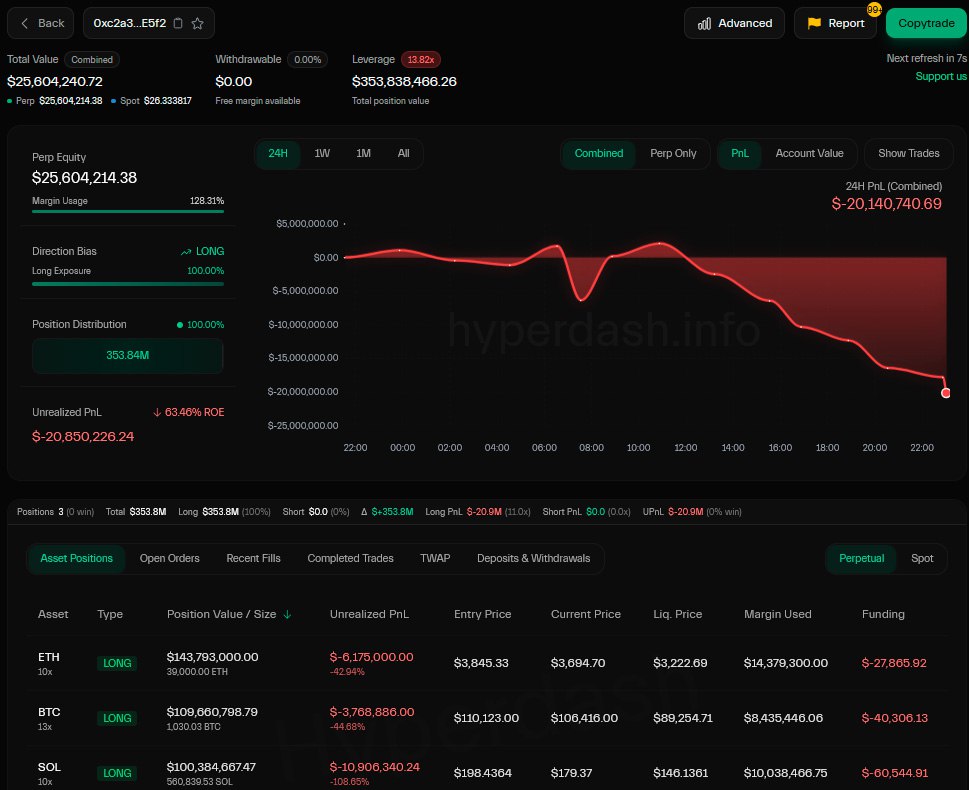Copy the wallet address with clipboard icon

[178, 23]
